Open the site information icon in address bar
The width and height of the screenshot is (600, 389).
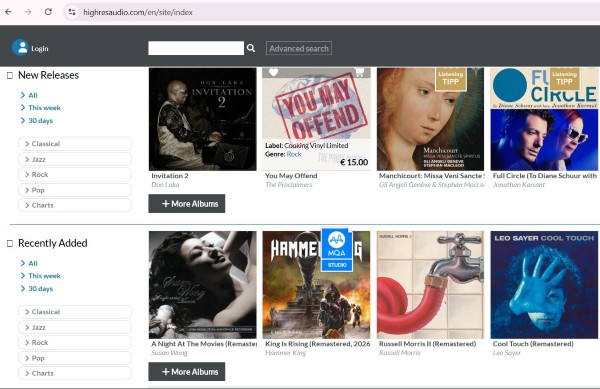[x=72, y=12]
